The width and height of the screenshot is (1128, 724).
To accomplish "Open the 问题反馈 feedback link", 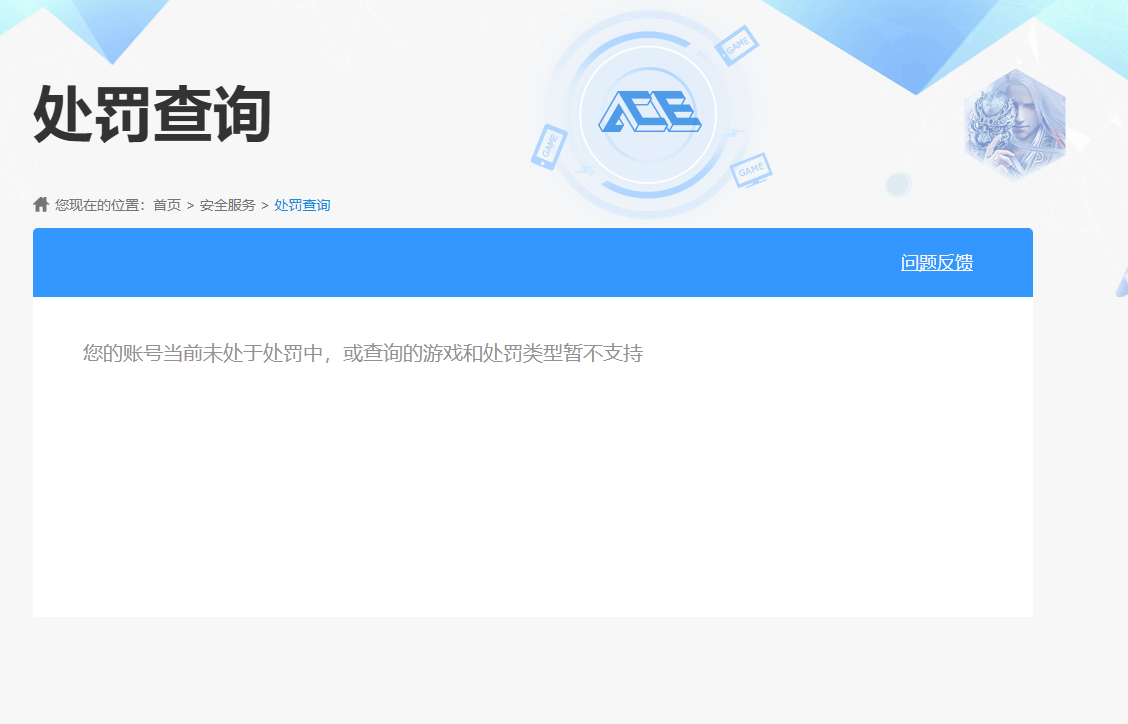I will pyautogui.click(x=938, y=262).
